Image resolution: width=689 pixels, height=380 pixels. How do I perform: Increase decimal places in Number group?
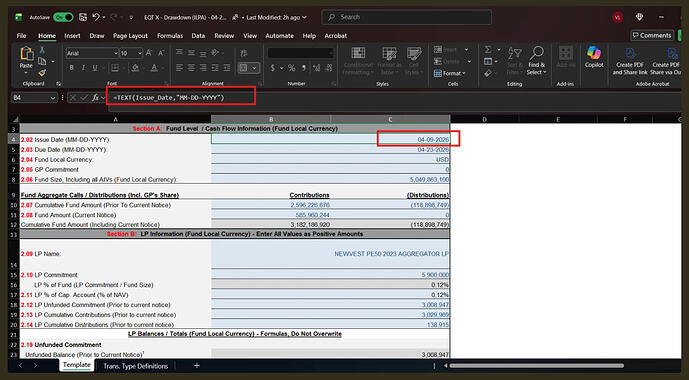coord(316,68)
